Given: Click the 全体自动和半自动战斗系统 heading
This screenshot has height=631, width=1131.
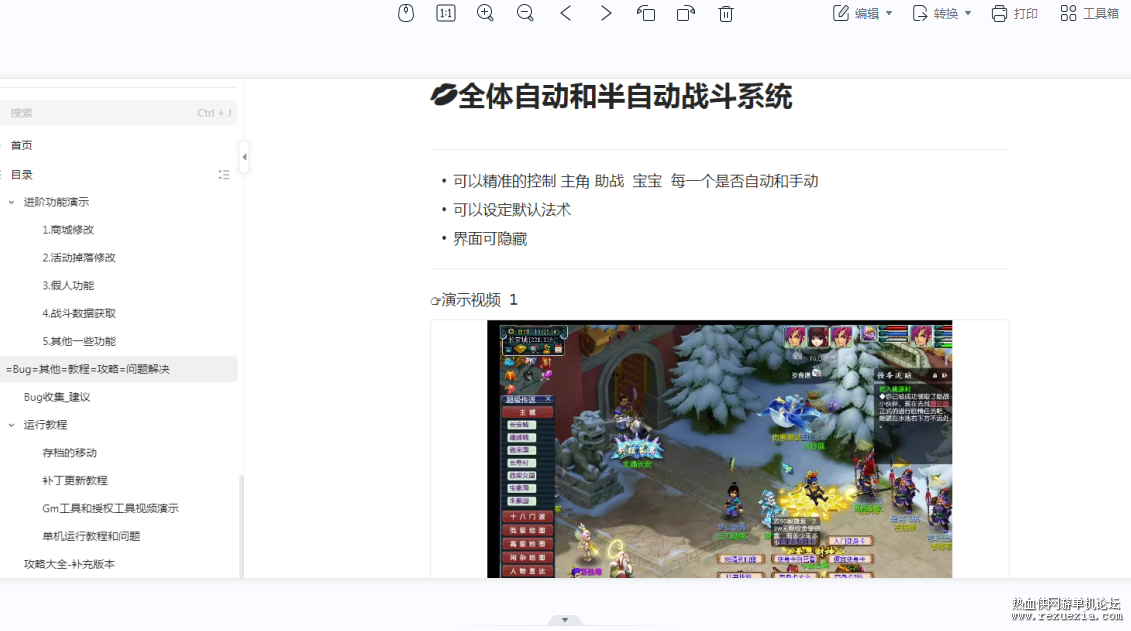Looking at the screenshot, I should point(611,97).
